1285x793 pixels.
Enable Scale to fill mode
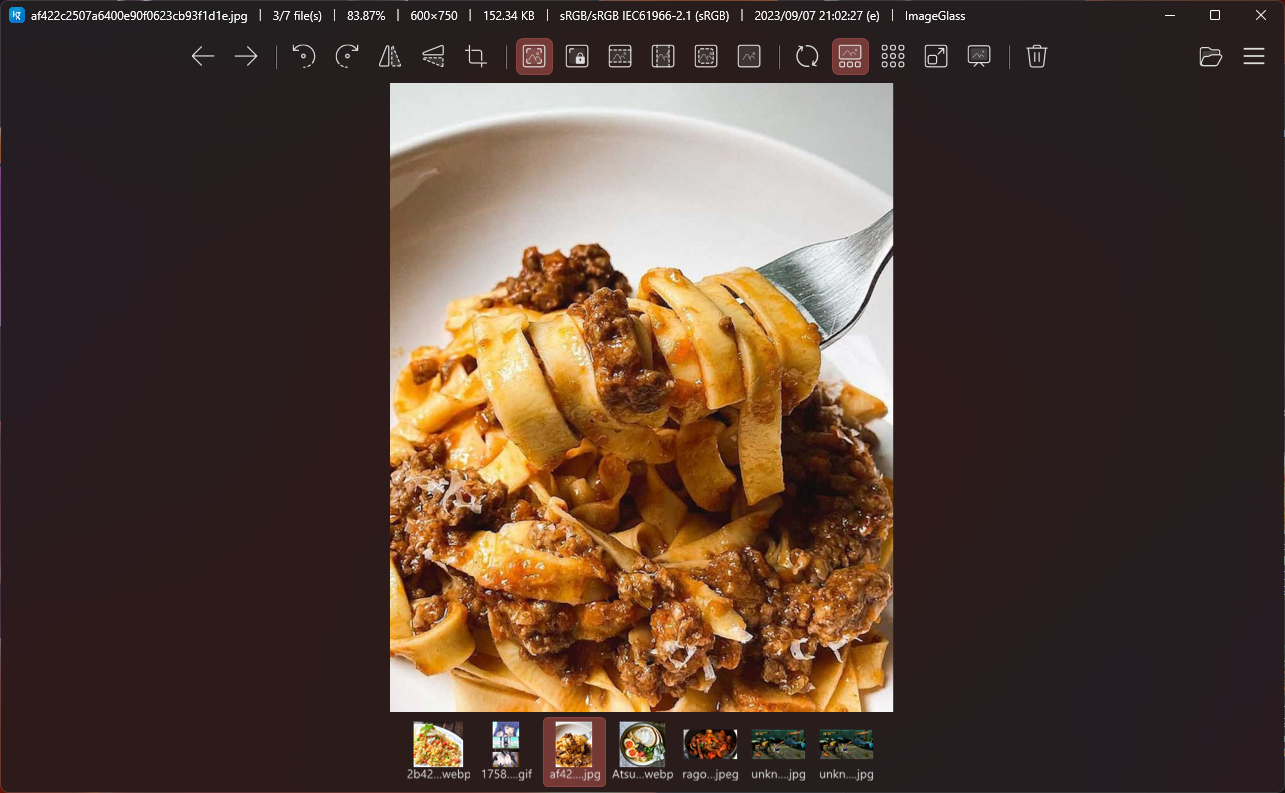(x=749, y=57)
